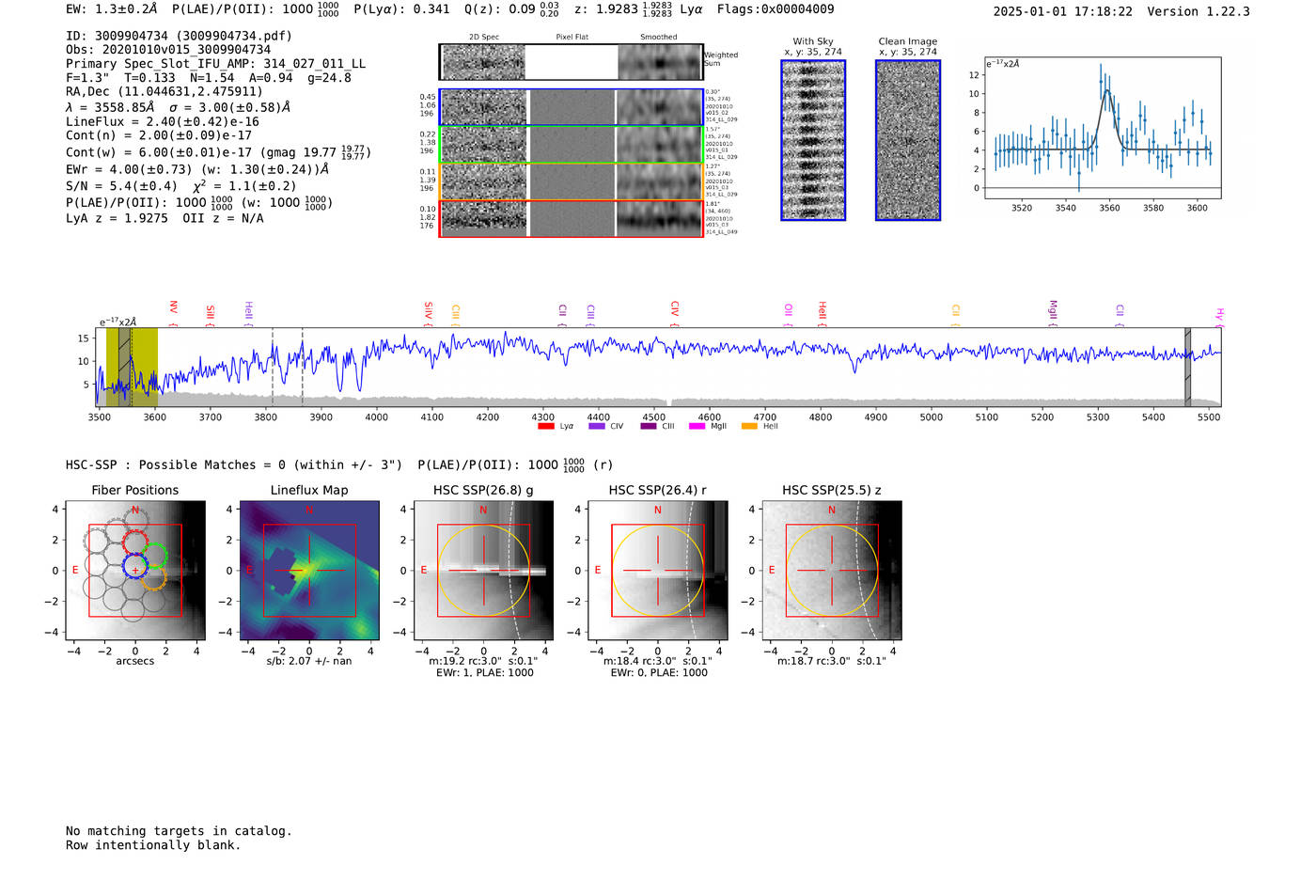The image size is (1316, 896).
Task: Click the Smoothed column header
Action: tap(659, 38)
